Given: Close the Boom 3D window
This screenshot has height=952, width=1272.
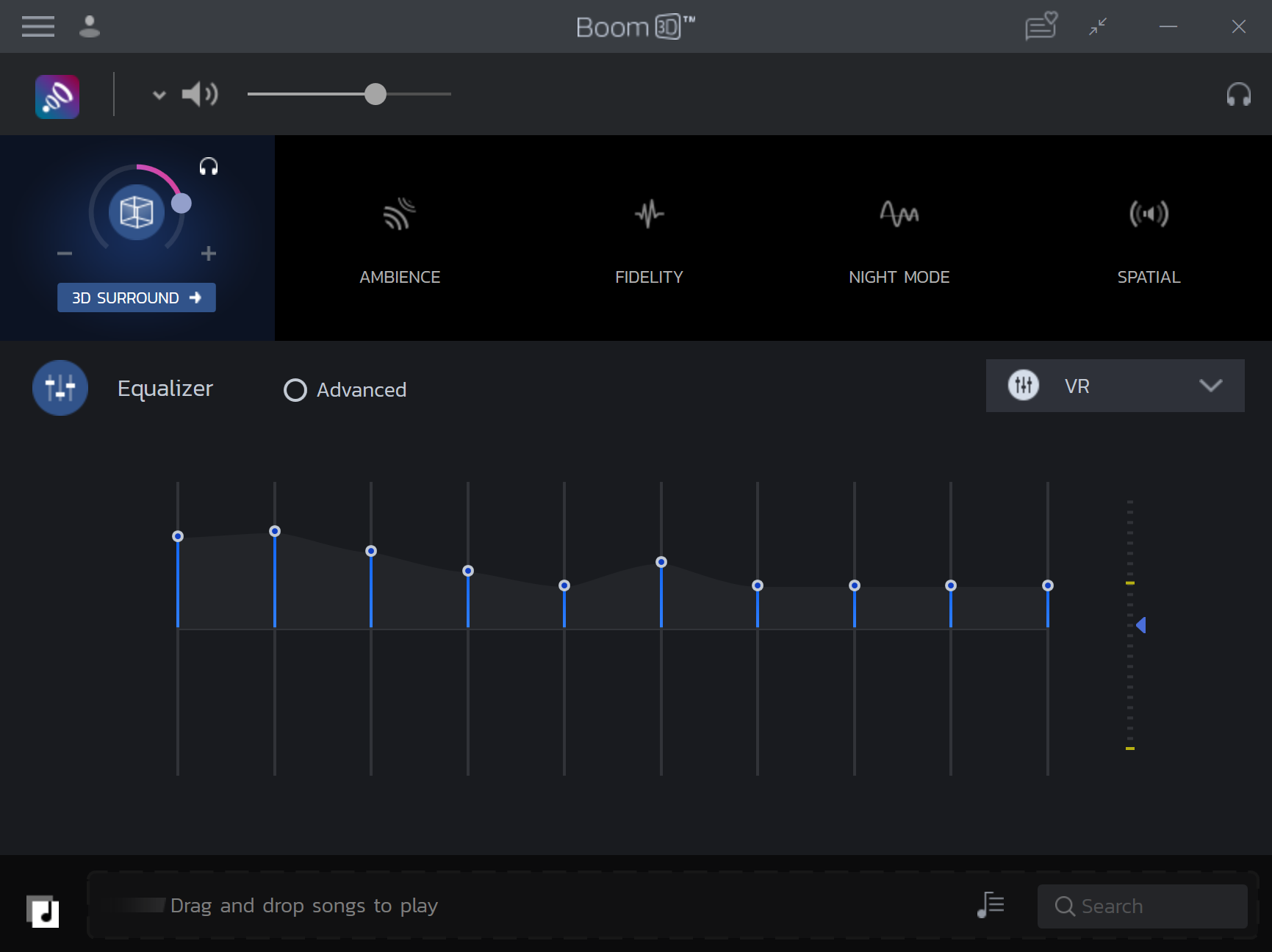Looking at the screenshot, I should [1239, 26].
